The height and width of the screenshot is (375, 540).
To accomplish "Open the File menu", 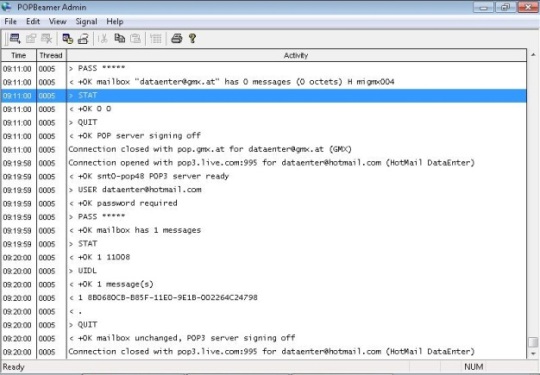I will click(10, 22).
